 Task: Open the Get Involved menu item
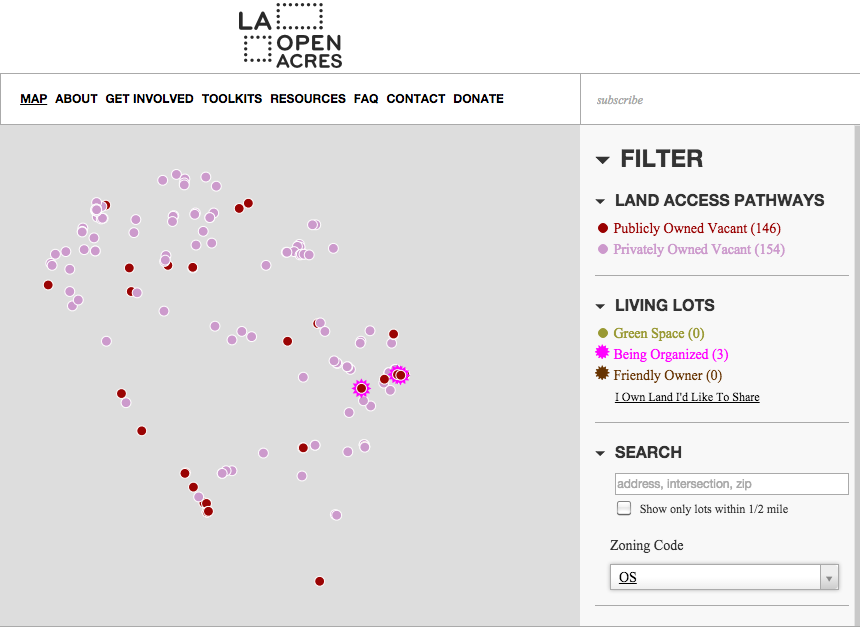[149, 99]
